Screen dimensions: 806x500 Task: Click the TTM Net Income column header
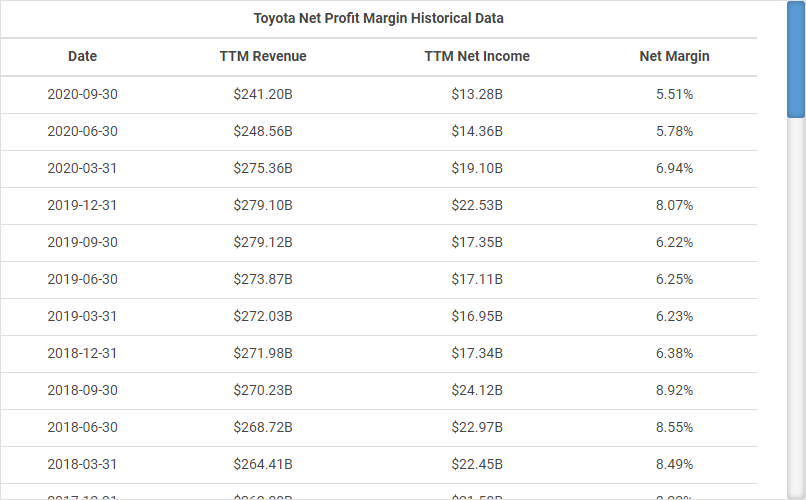click(477, 57)
